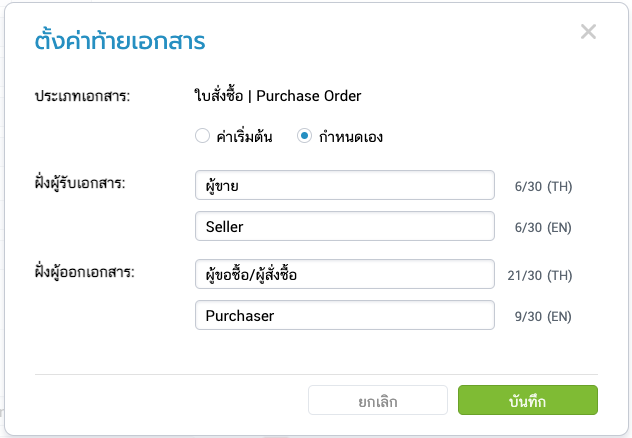Click the 6/30 (TH) character counter
This screenshot has width=632, height=438.
point(541,186)
